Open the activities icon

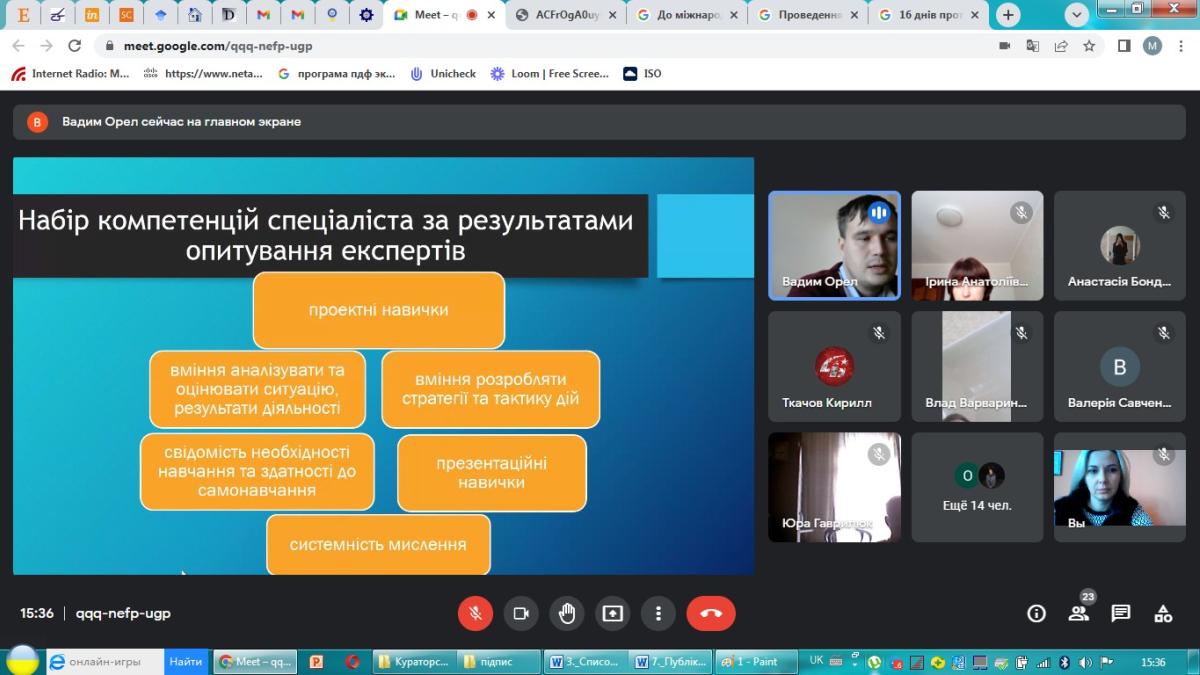click(1163, 613)
